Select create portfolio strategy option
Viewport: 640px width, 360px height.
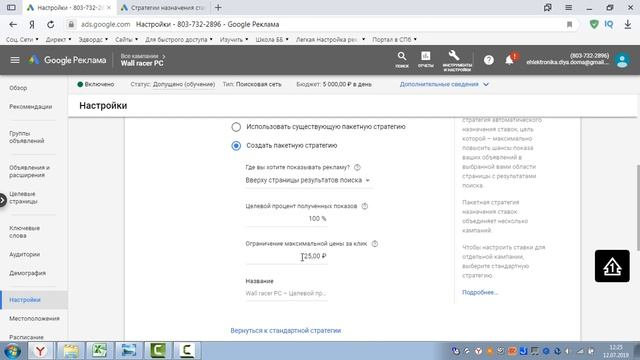pos(236,146)
